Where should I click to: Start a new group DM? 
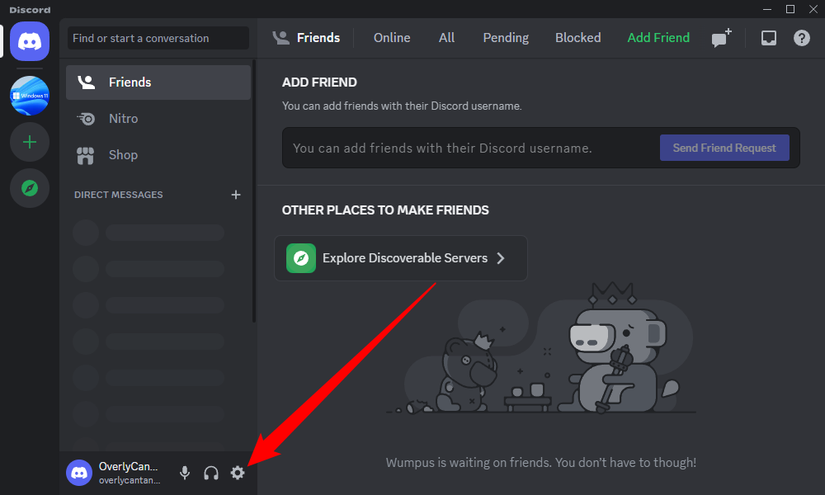(x=721, y=38)
